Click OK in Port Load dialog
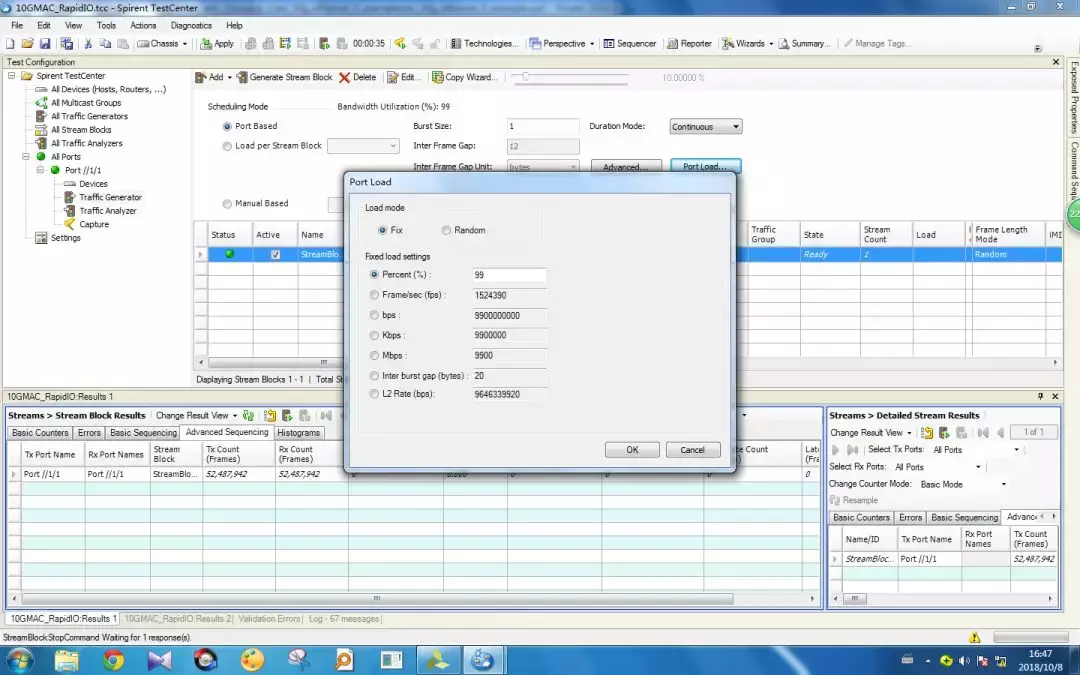The image size is (1080, 675). [632, 450]
